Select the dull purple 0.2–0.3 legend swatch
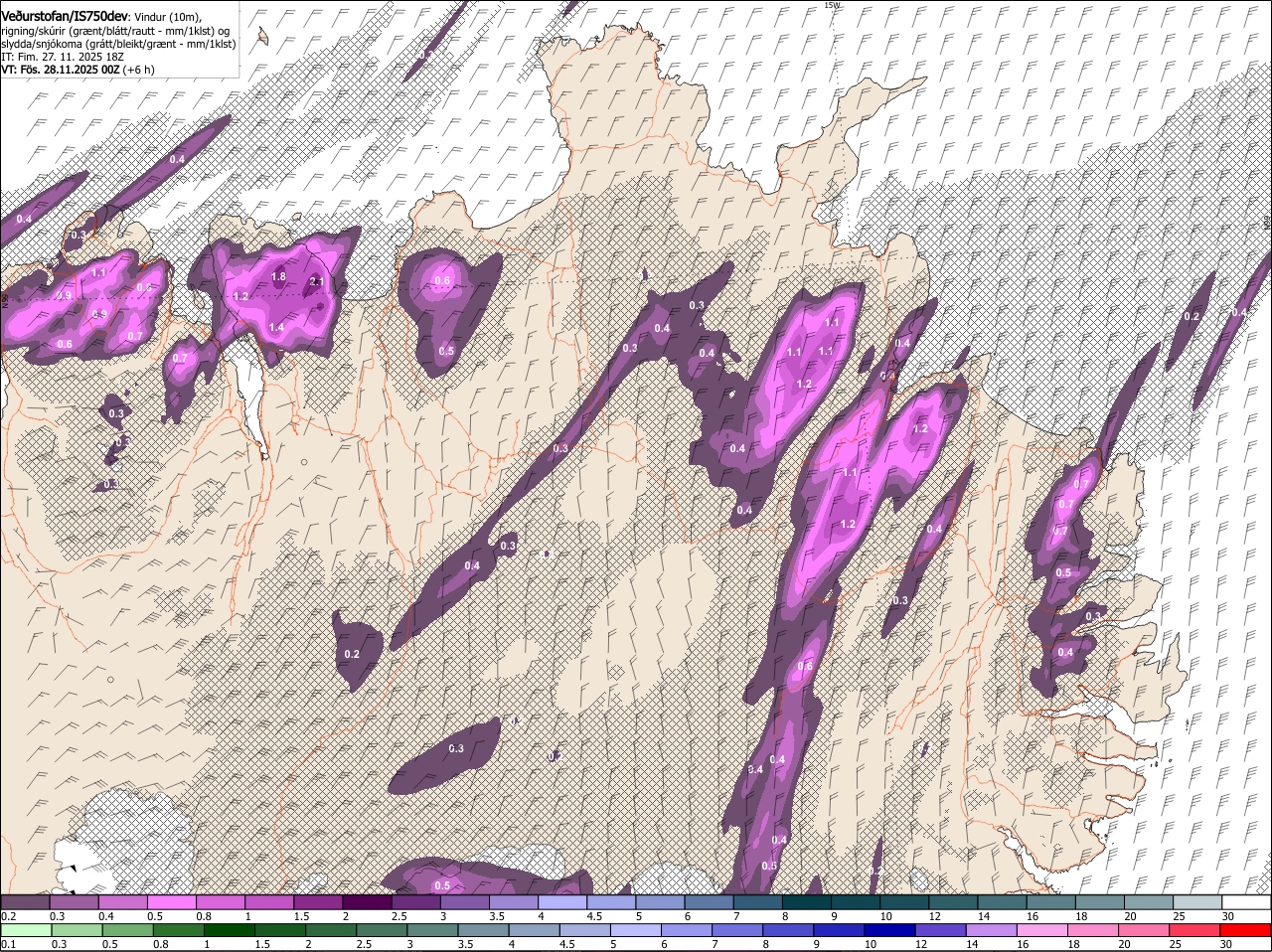1272x952 pixels. coord(25,902)
